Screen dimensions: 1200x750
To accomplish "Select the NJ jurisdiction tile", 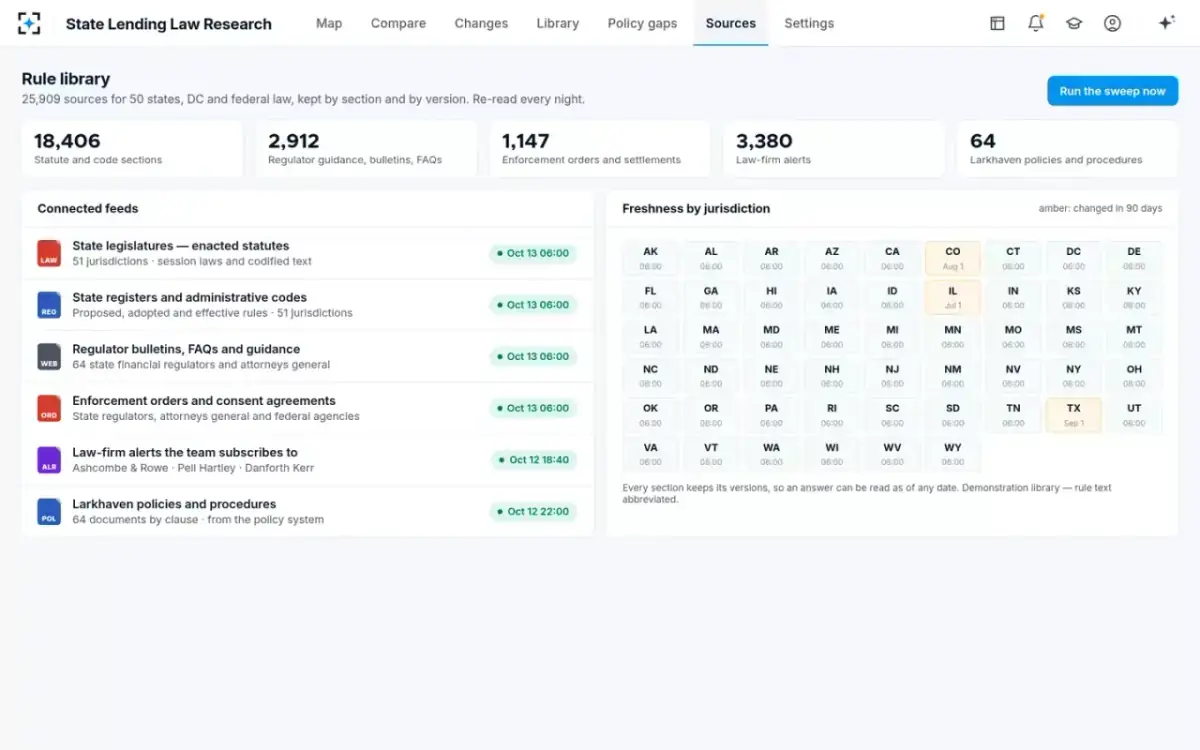I will (892, 376).
